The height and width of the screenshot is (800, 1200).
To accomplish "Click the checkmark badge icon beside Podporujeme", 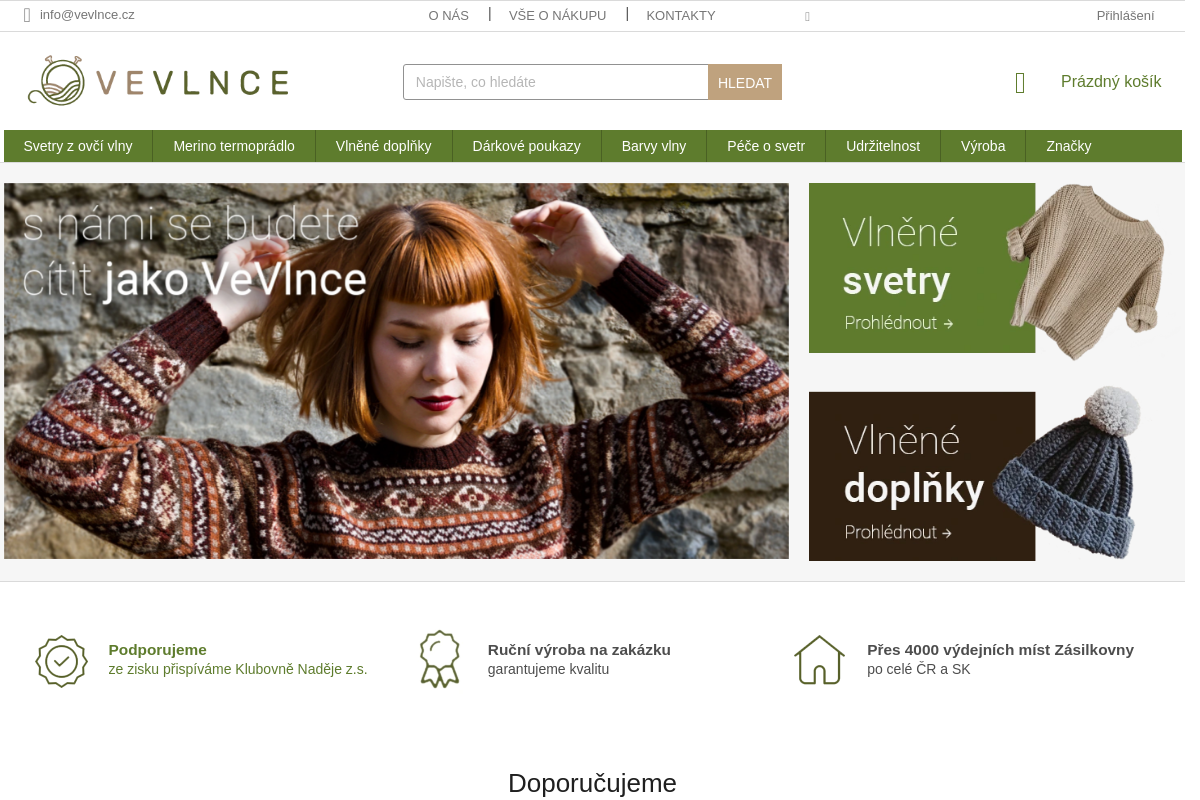I will (x=61, y=661).
